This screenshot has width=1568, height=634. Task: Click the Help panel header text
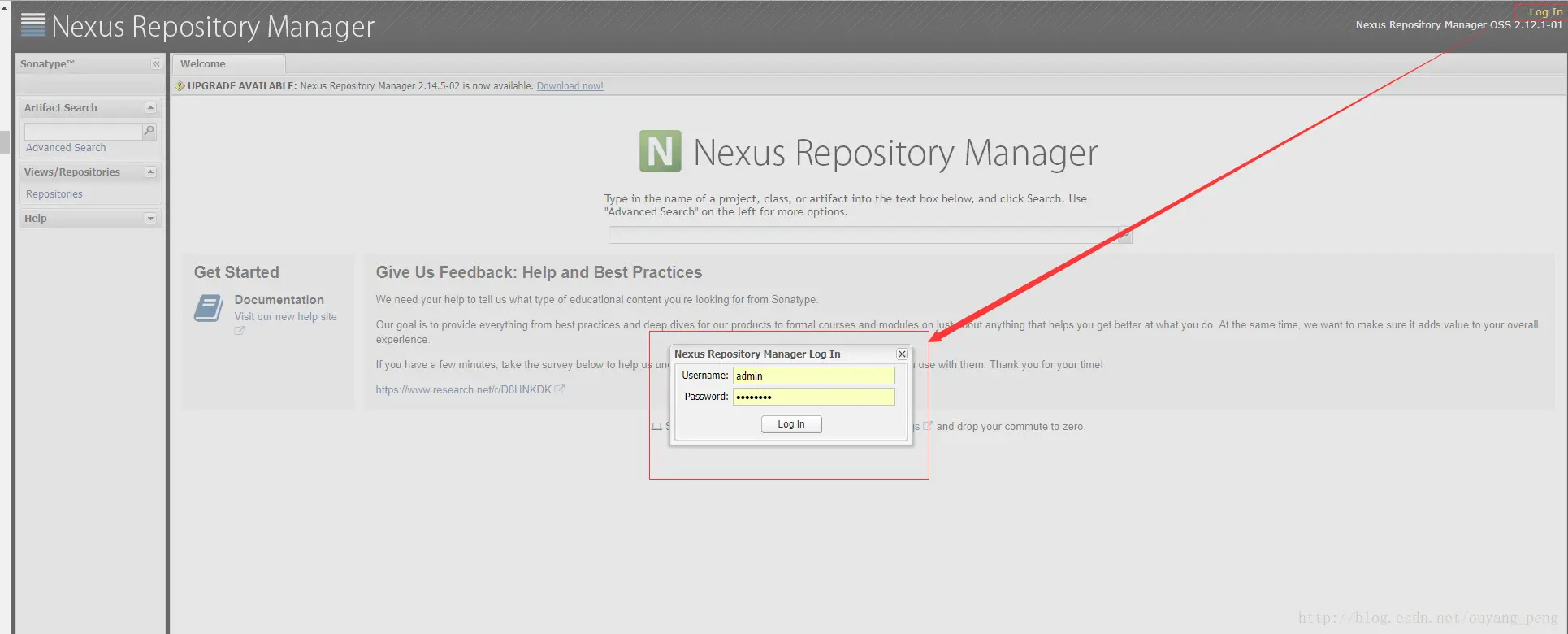click(35, 219)
